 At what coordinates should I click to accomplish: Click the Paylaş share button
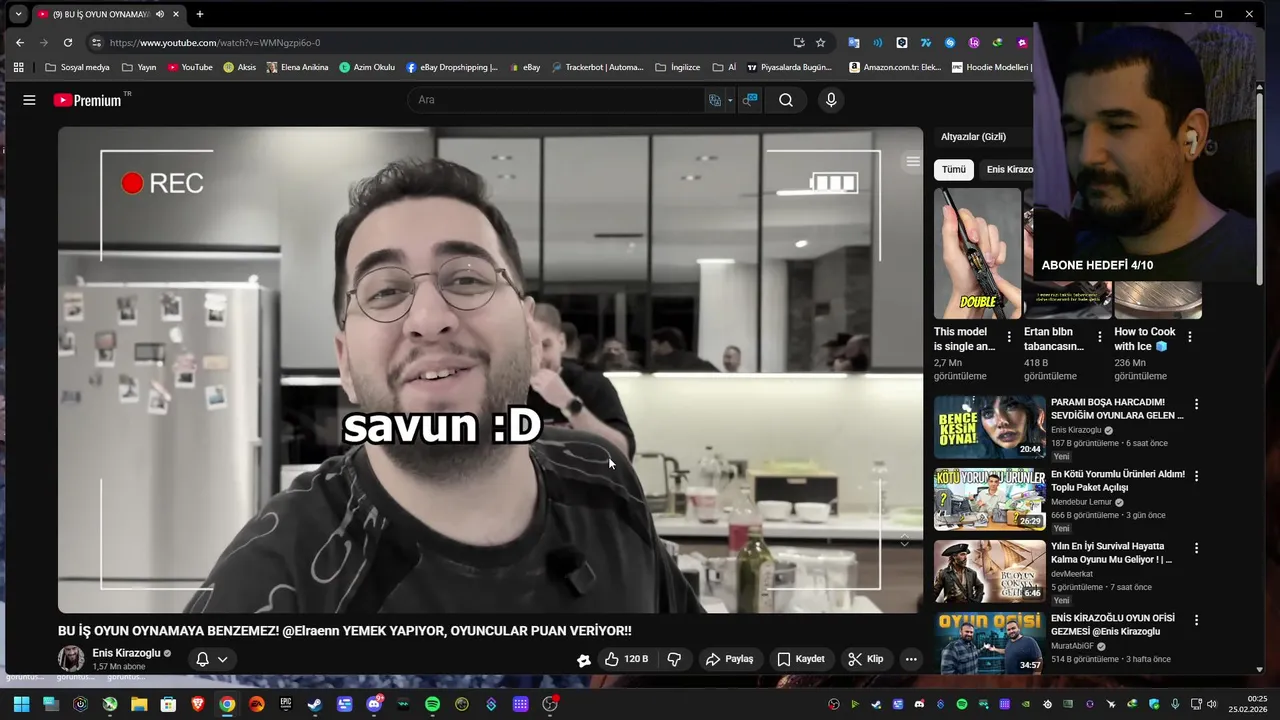pyautogui.click(x=729, y=659)
